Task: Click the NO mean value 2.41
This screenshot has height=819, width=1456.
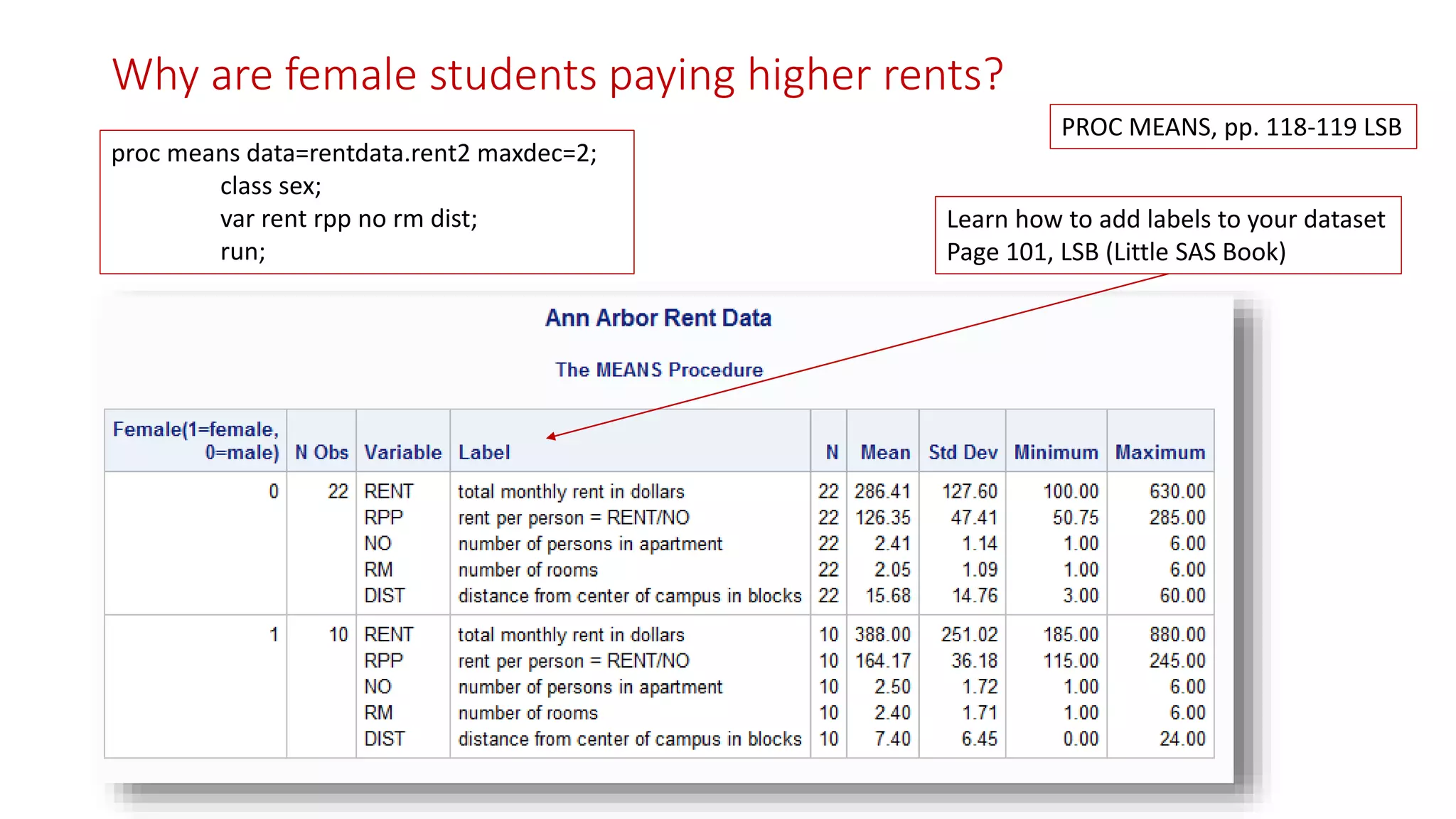Action: click(892, 544)
